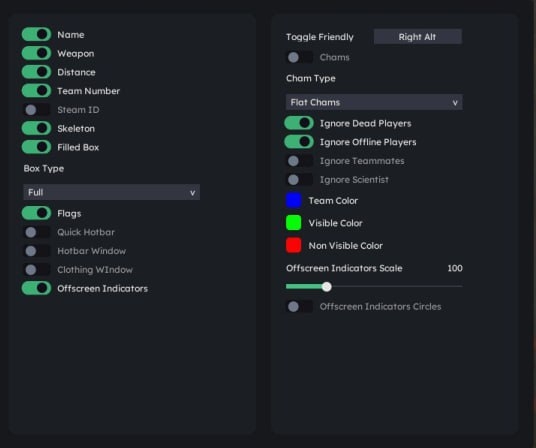Switch off the Skeleton toggle
536x448 pixels.
(x=36, y=128)
